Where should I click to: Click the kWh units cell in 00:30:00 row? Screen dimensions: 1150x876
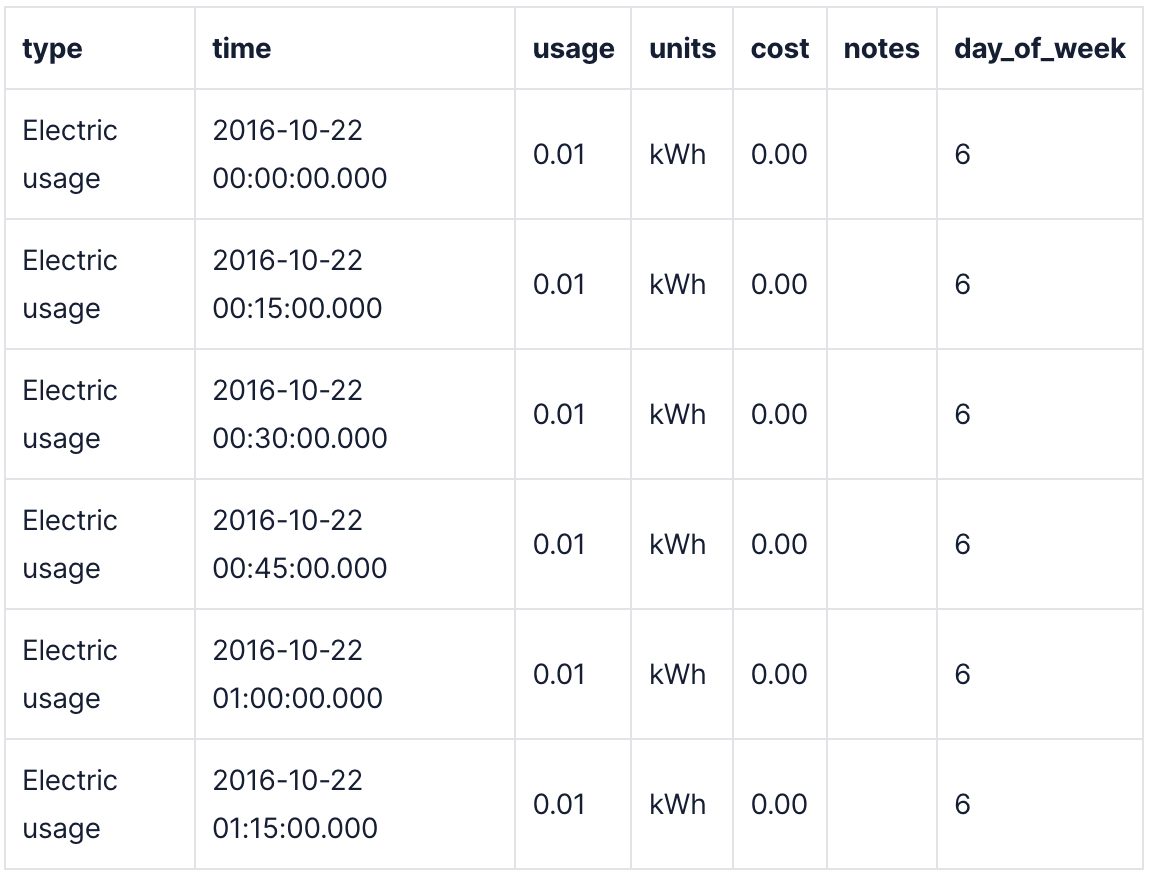click(x=677, y=414)
